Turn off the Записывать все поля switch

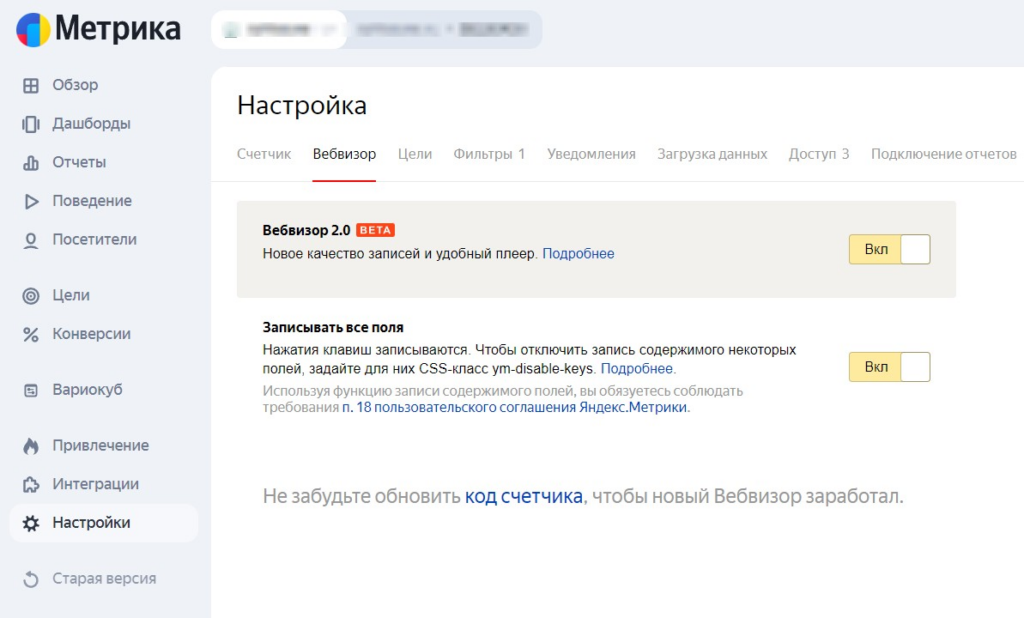pos(889,367)
